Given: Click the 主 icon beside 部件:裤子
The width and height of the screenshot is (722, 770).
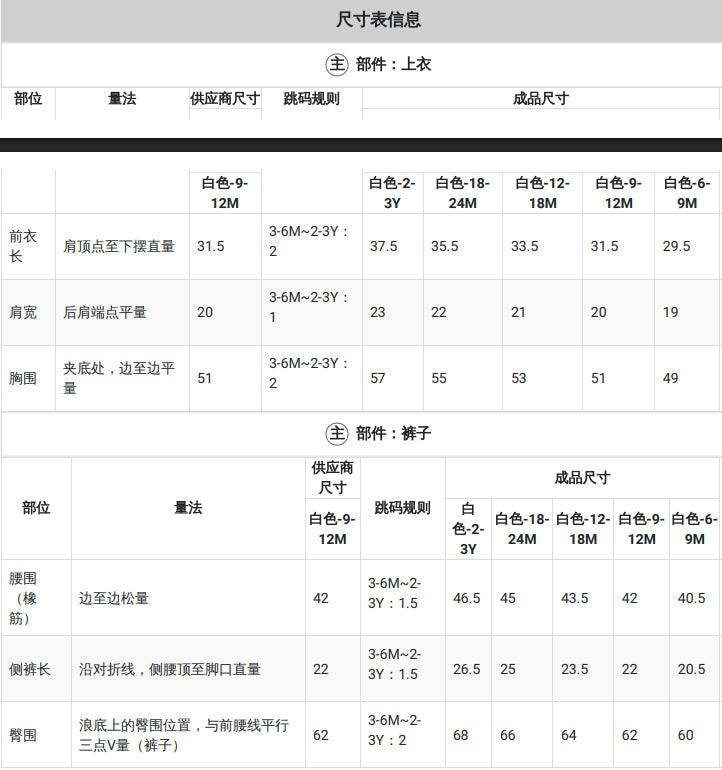Looking at the screenshot, I should [337, 434].
